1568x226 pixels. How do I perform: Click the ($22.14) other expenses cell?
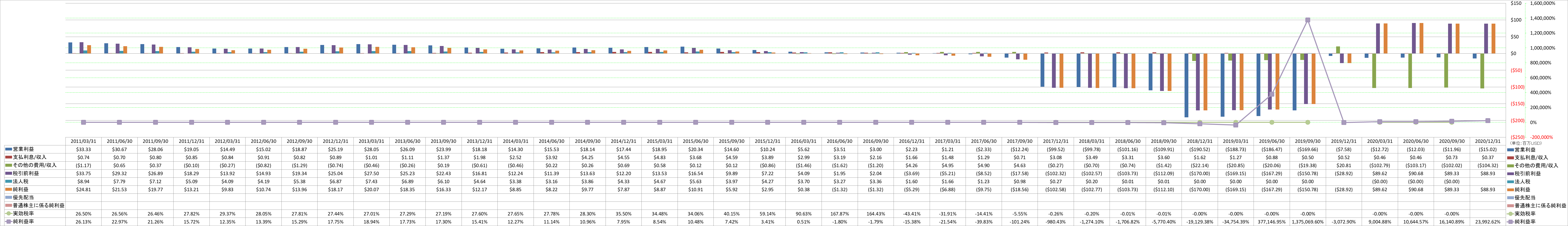point(1200,165)
